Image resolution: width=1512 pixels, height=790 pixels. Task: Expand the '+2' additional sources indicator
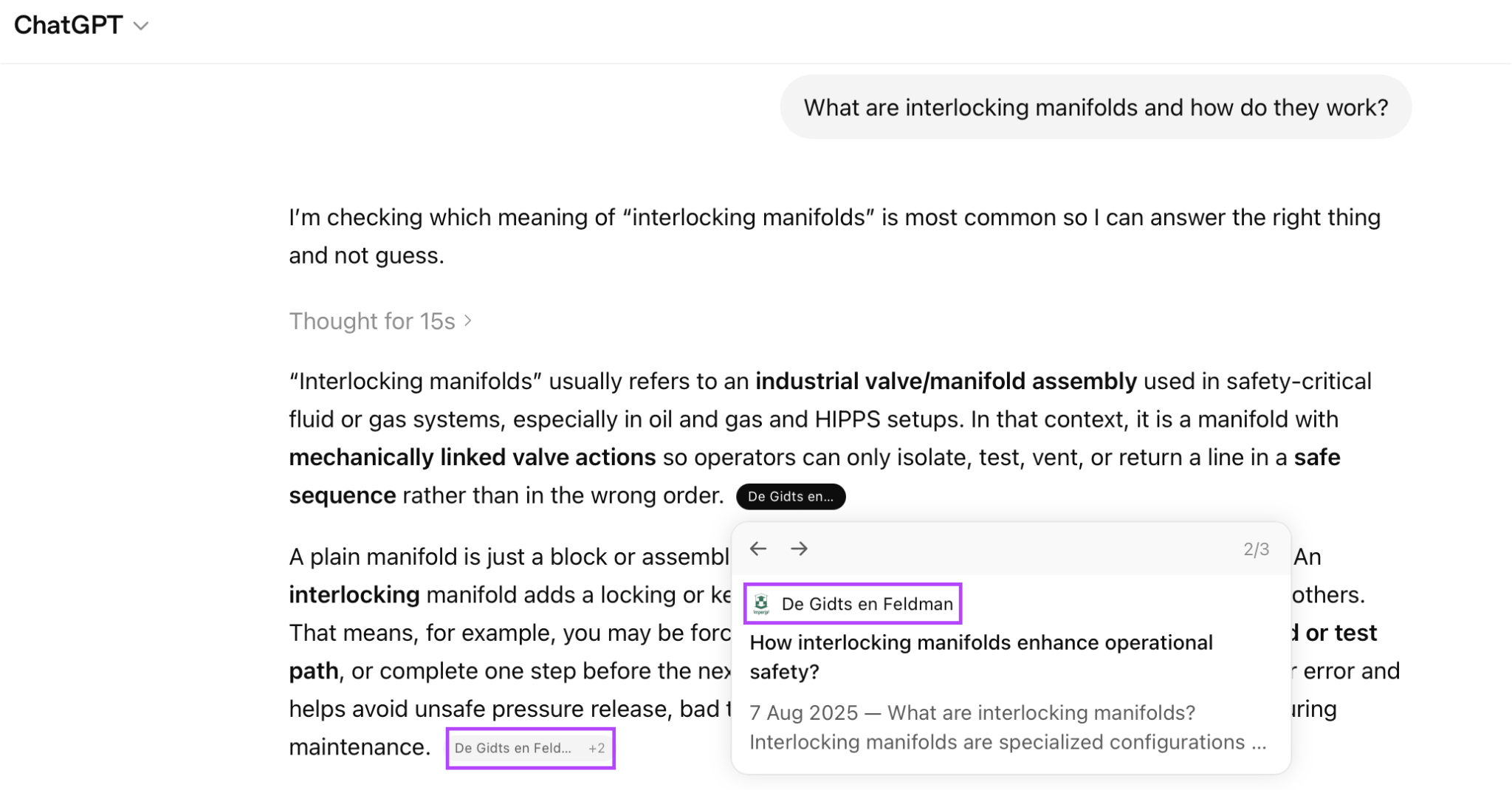(x=597, y=748)
